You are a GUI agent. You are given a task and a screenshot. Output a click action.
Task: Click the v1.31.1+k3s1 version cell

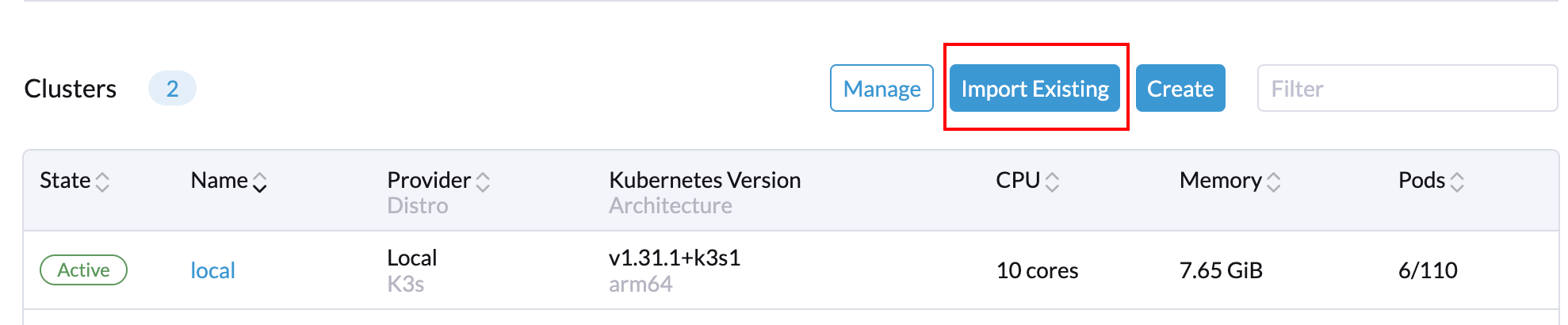click(x=674, y=258)
